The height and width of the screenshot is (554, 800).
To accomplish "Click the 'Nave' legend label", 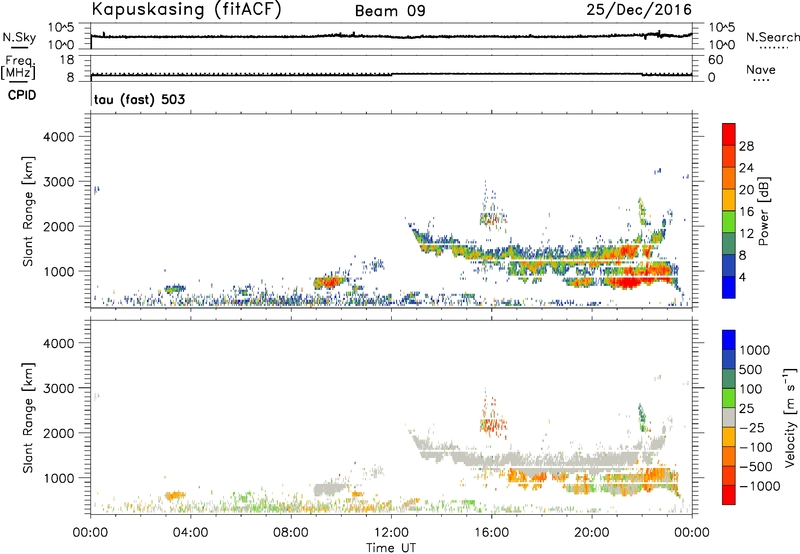I will tap(761, 70).
